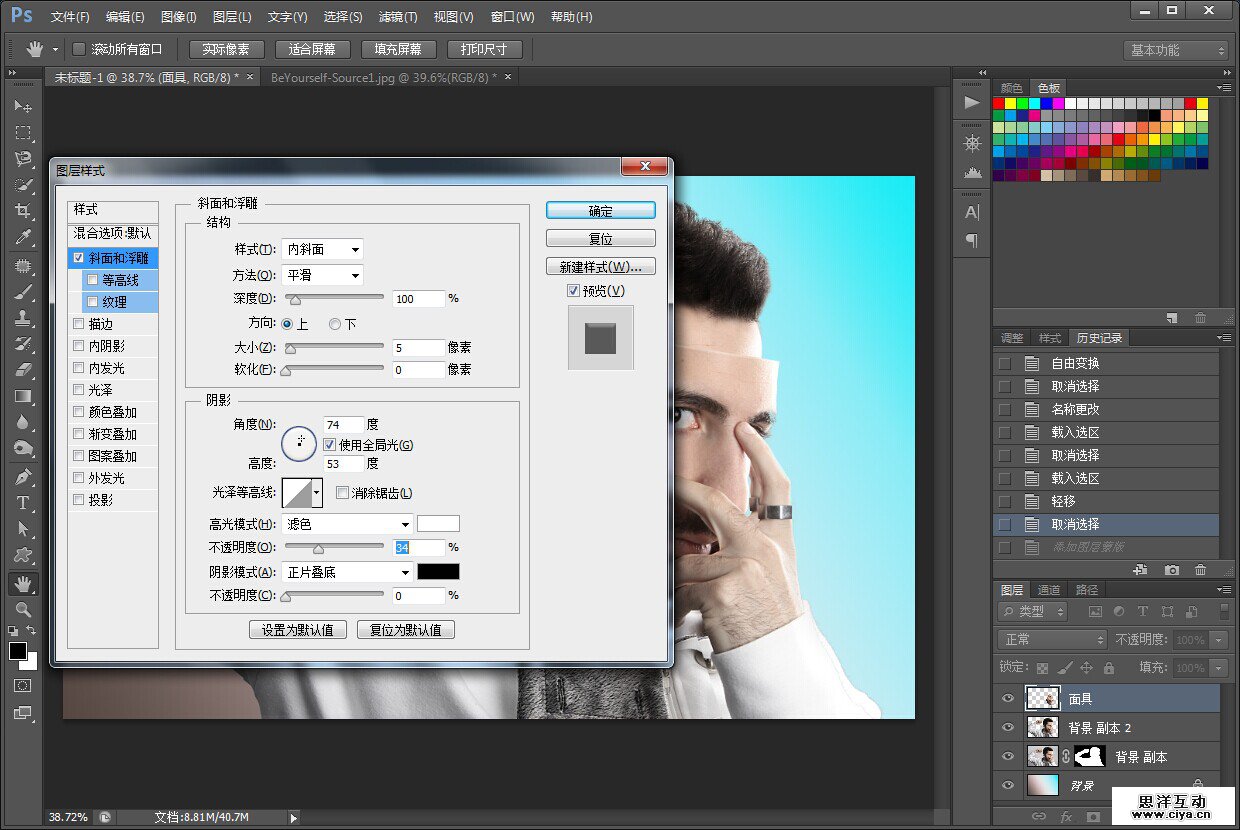
Task: Open the 滤镜(T) menu
Action: click(x=398, y=17)
